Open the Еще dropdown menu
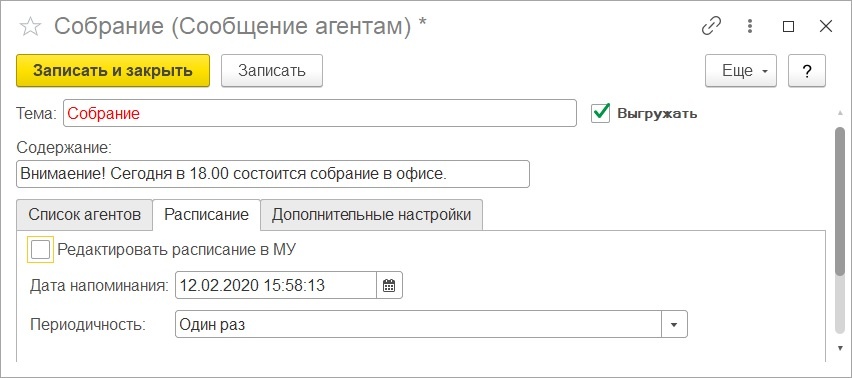Screen dimensions: 852x378 (x=741, y=71)
